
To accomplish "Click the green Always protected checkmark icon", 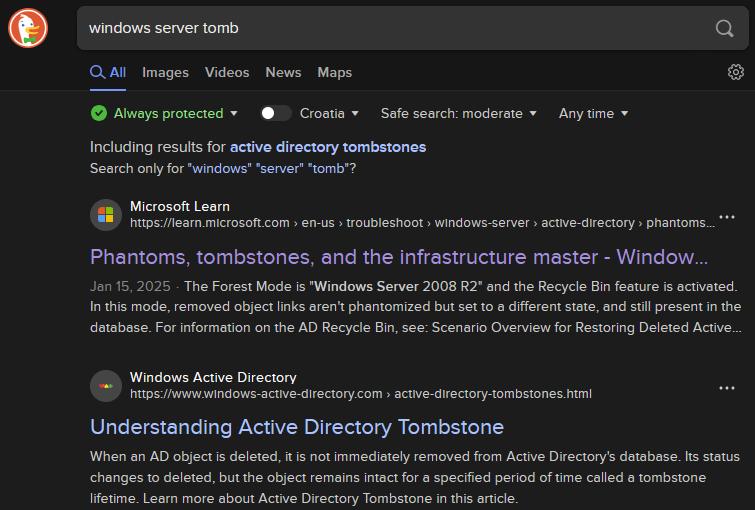I will click(98, 113).
